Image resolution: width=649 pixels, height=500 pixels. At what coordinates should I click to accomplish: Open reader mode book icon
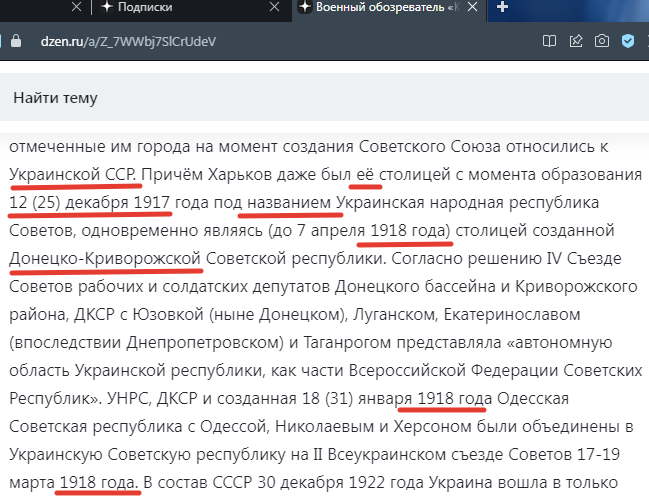(x=549, y=41)
